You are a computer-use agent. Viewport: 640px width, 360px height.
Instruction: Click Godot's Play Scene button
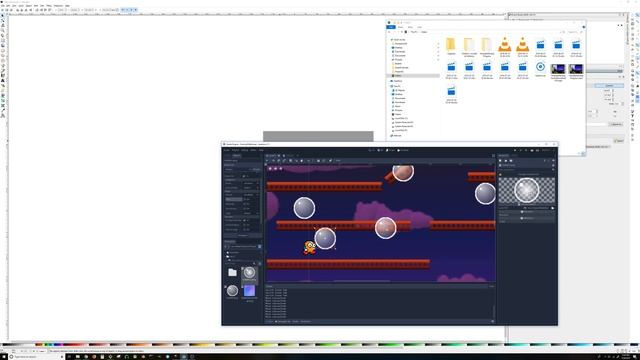click(532, 150)
